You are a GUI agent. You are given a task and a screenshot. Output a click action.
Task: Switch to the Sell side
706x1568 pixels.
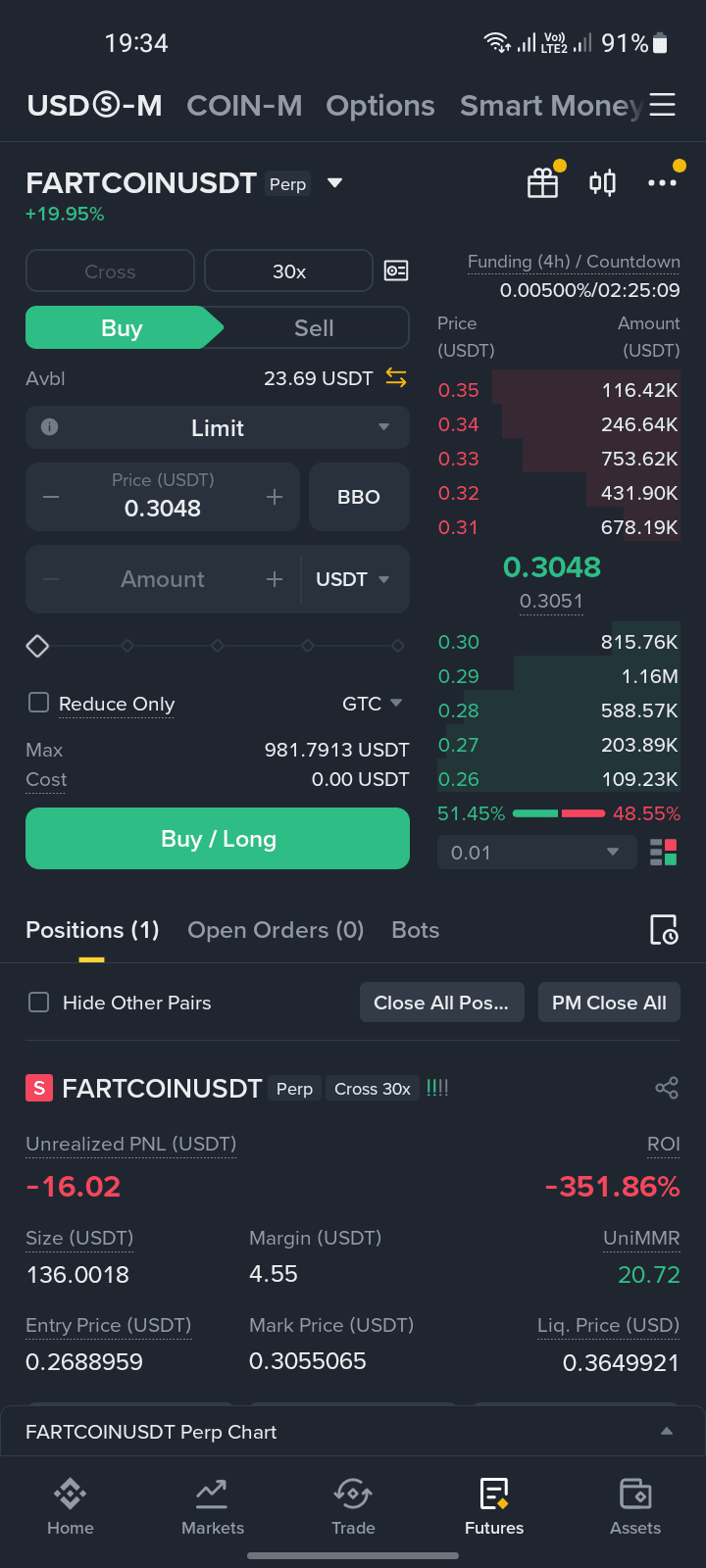click(x=315, y=328)
